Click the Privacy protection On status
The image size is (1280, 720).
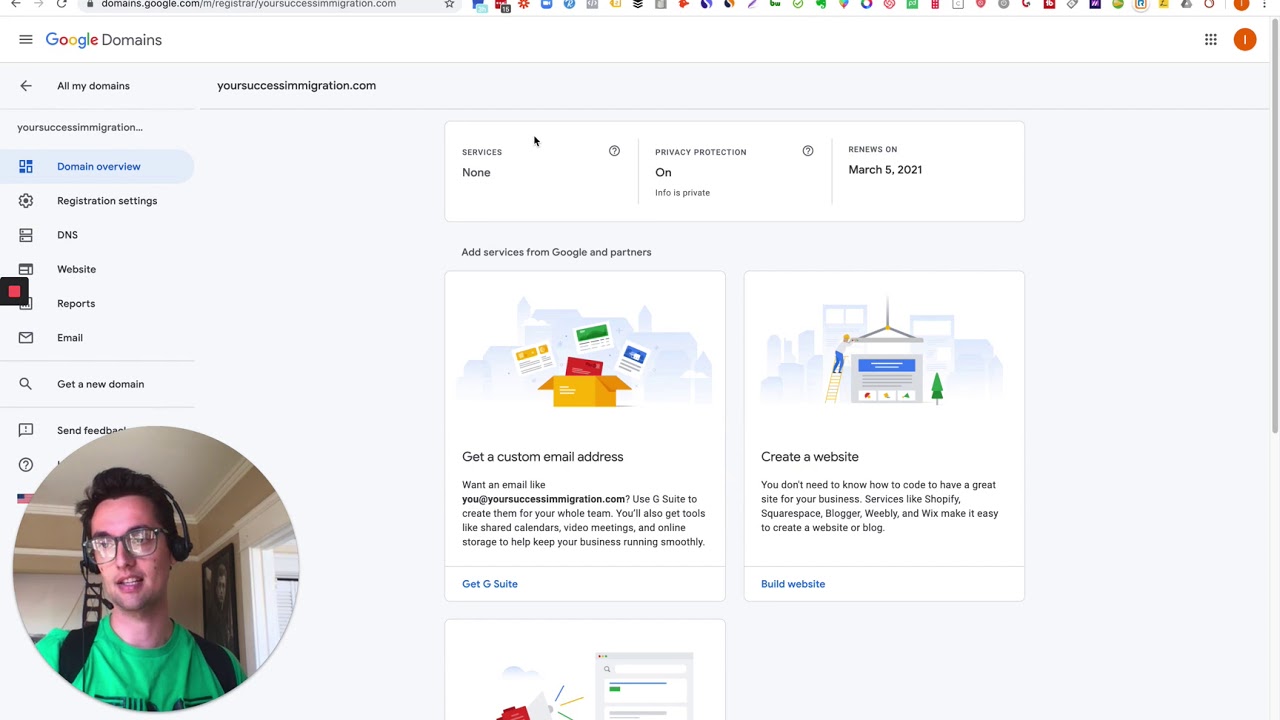(663, 173)
